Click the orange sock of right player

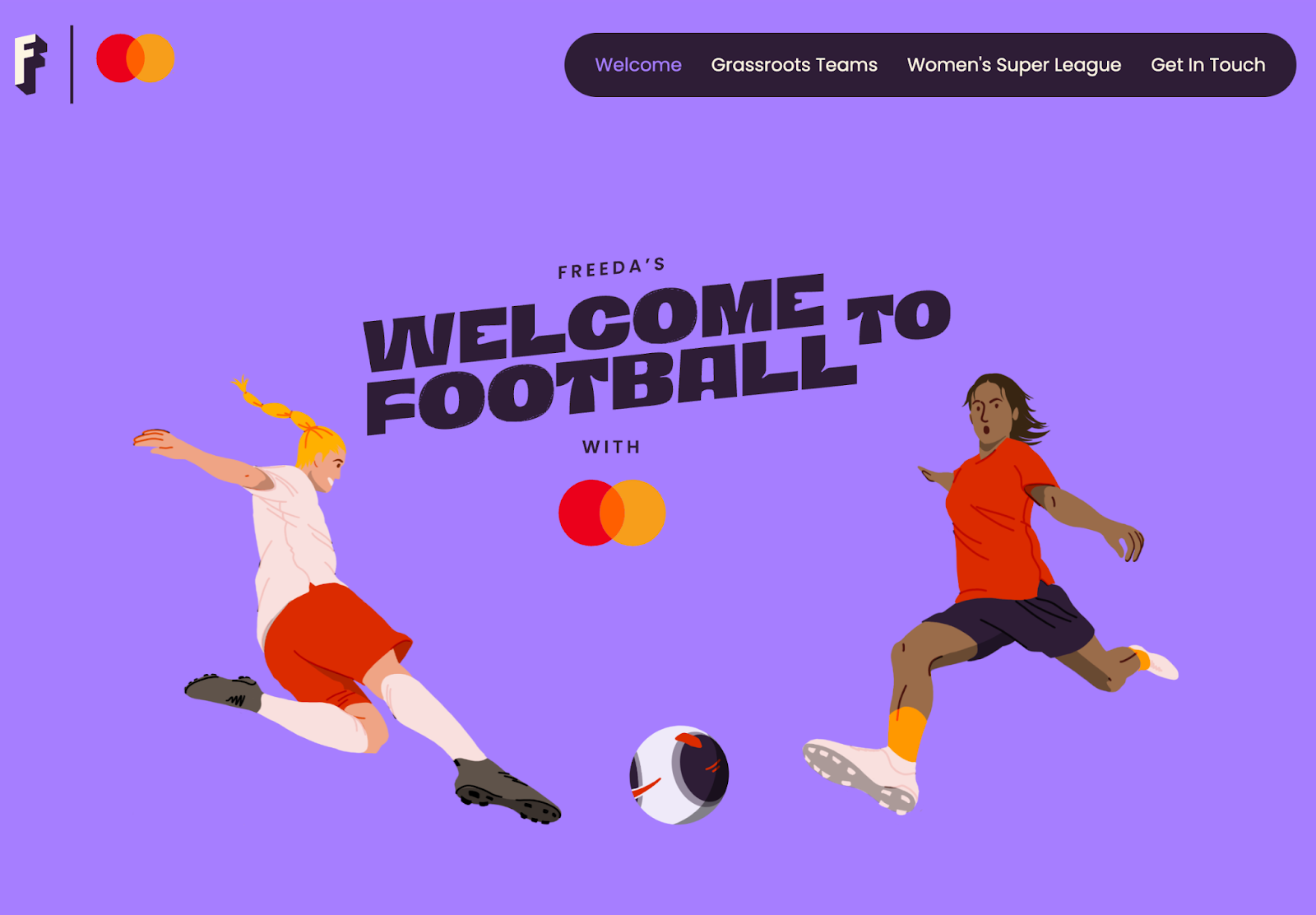point(906,734)
